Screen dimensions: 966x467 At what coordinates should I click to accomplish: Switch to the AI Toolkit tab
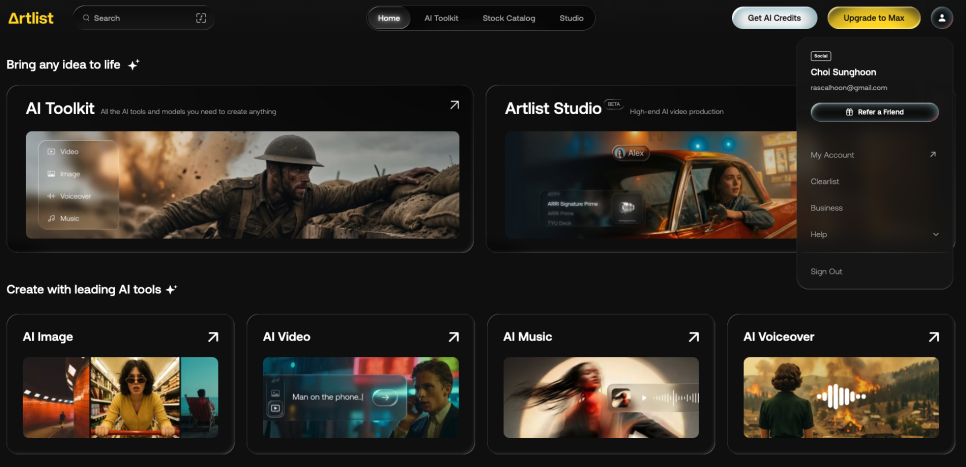(441, 18)
